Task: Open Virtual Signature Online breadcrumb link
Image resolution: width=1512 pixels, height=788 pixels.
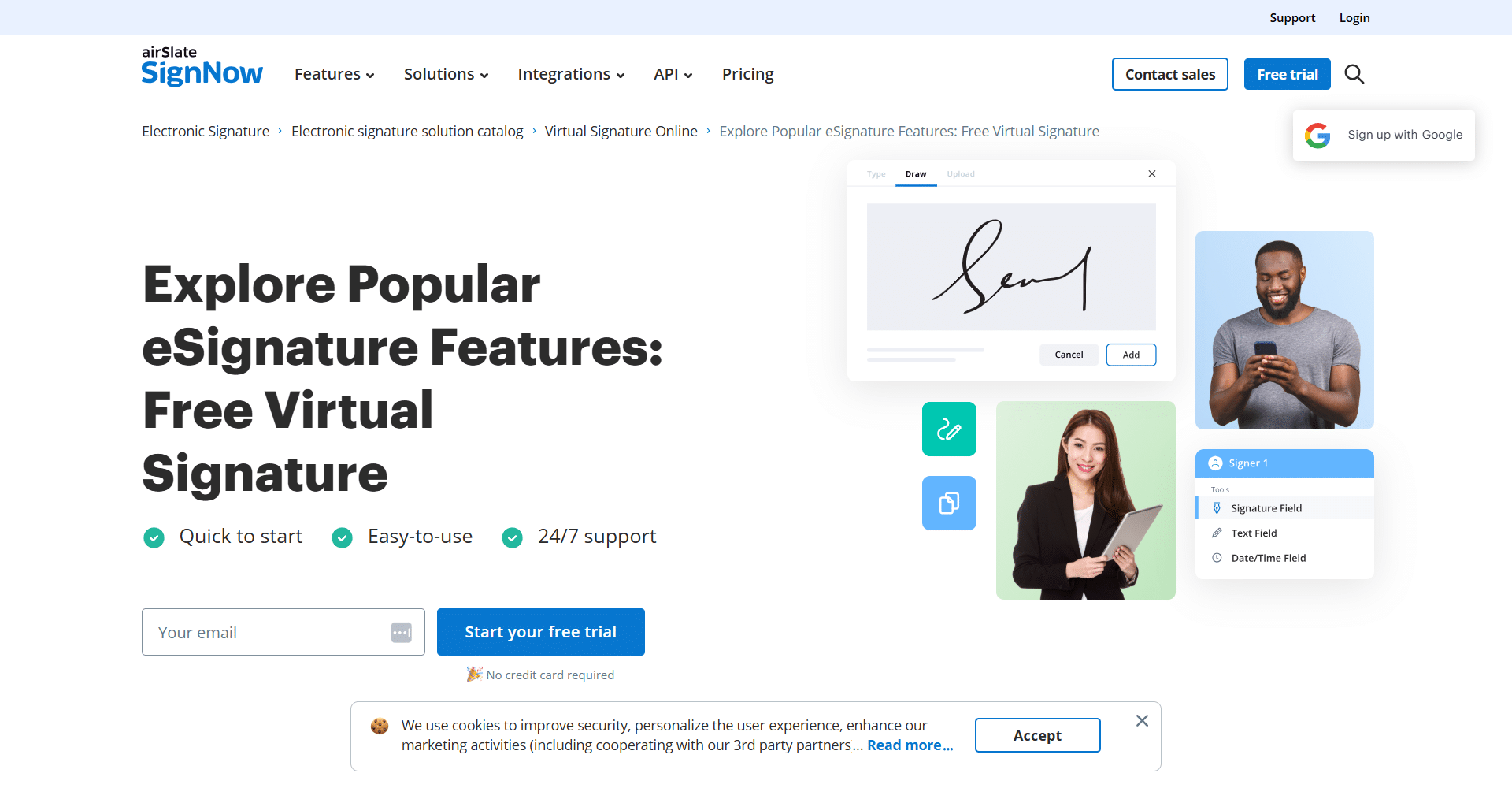Action: 621,132
